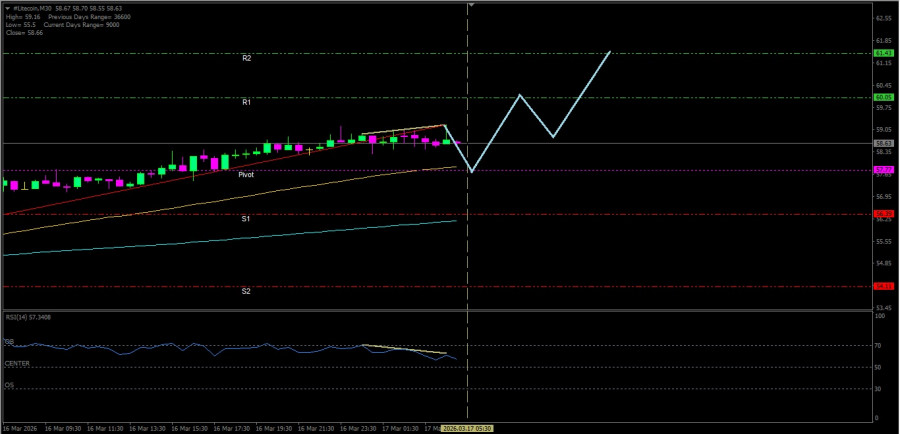The image size is (900, 434).
Task: Click the green 60.05 price tag
Action: pyautogui.click(x=883, y=97)
